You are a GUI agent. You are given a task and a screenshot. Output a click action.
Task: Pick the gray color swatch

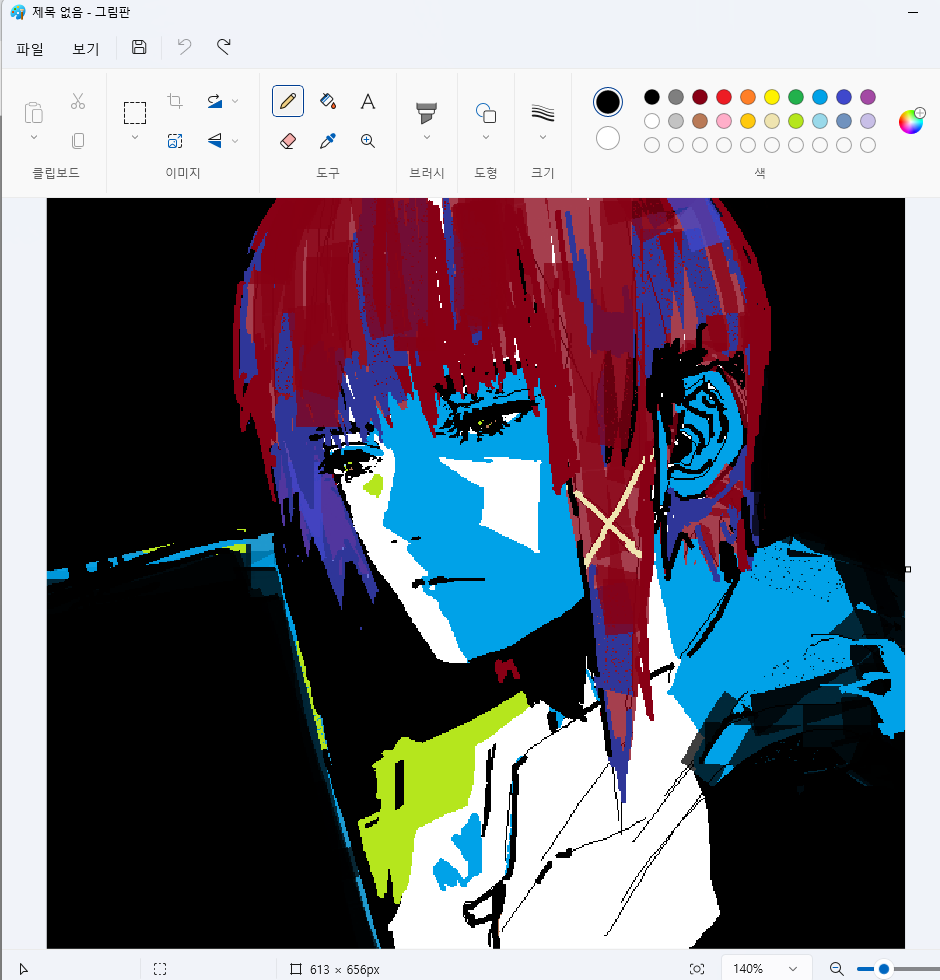pyautogui.click(x=676, y=97)
